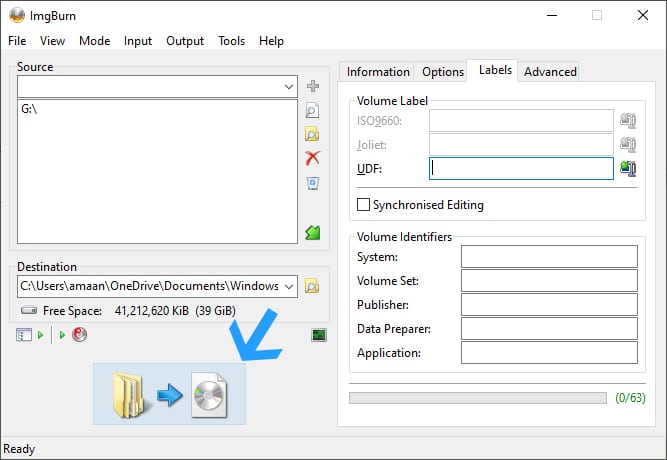Switch to the Options tab
Viewport: 667px width, 460px height.
tap(443, 71)
